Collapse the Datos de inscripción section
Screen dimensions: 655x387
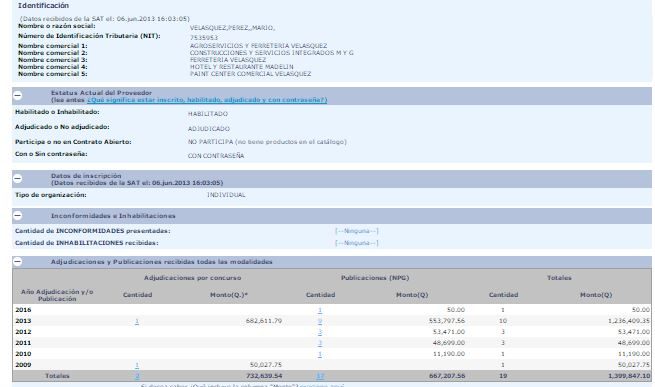18,178
